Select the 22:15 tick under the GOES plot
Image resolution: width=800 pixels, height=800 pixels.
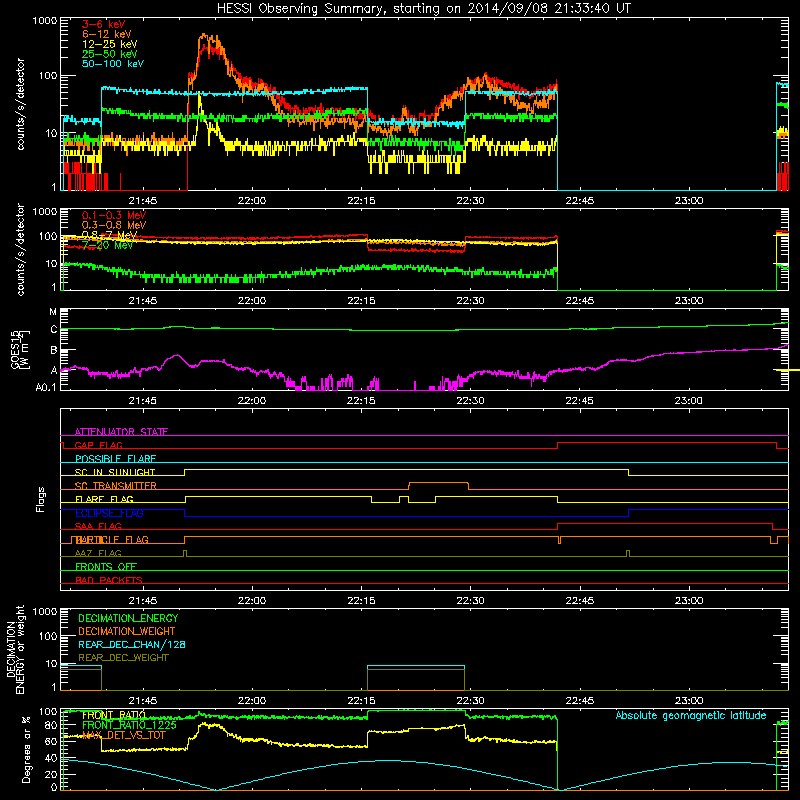(361, 401)
